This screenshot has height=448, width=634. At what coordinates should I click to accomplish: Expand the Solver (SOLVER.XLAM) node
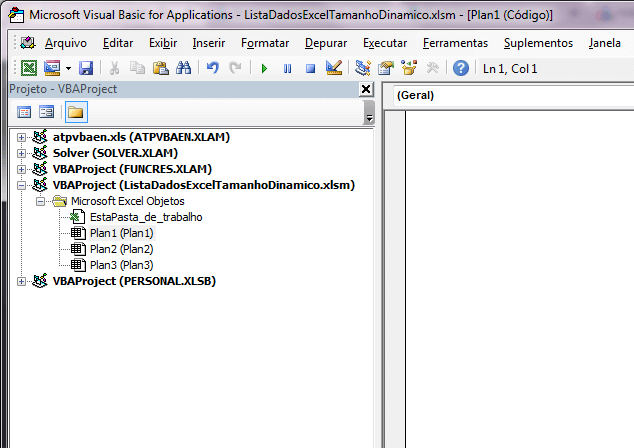(x=21, y=153)
